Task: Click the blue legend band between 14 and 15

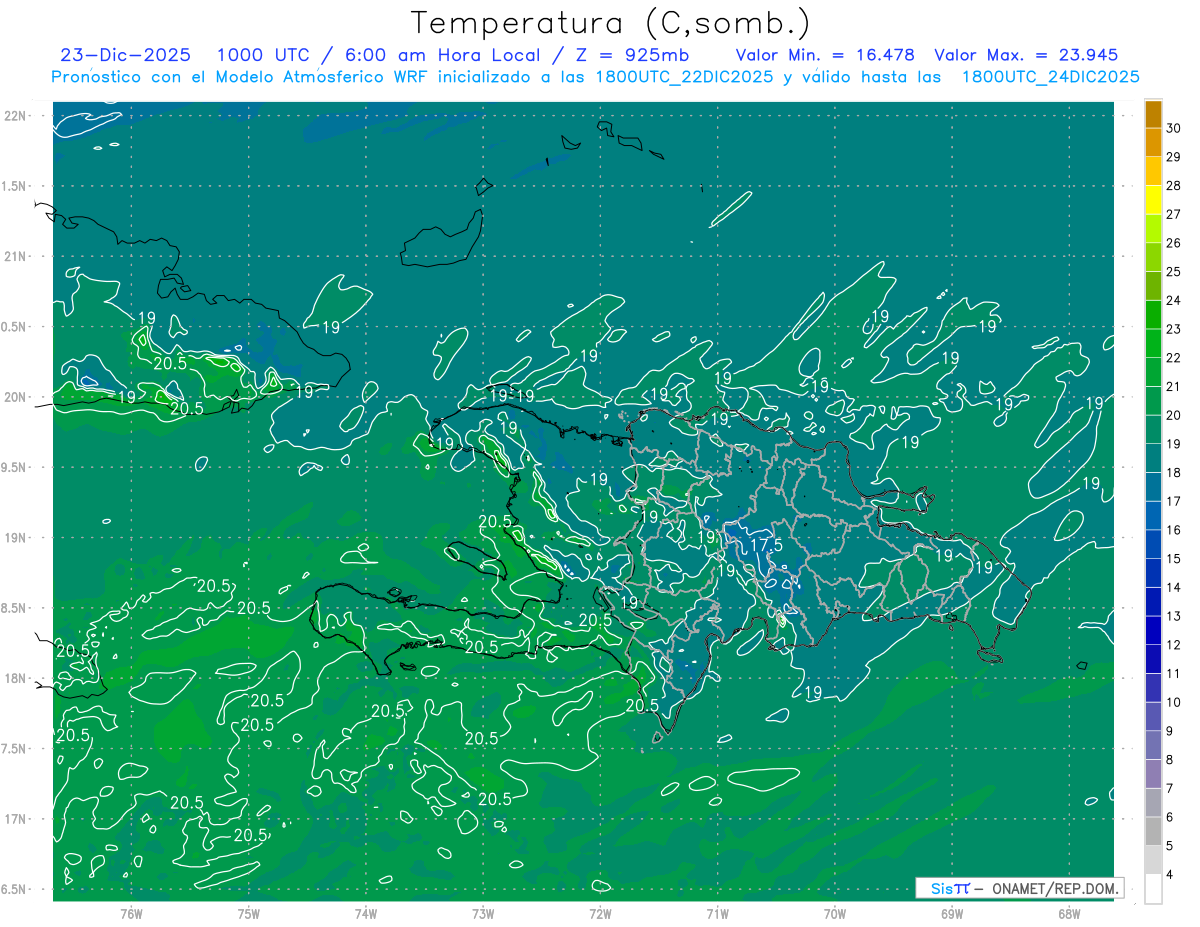Action: pos(1153,573)
